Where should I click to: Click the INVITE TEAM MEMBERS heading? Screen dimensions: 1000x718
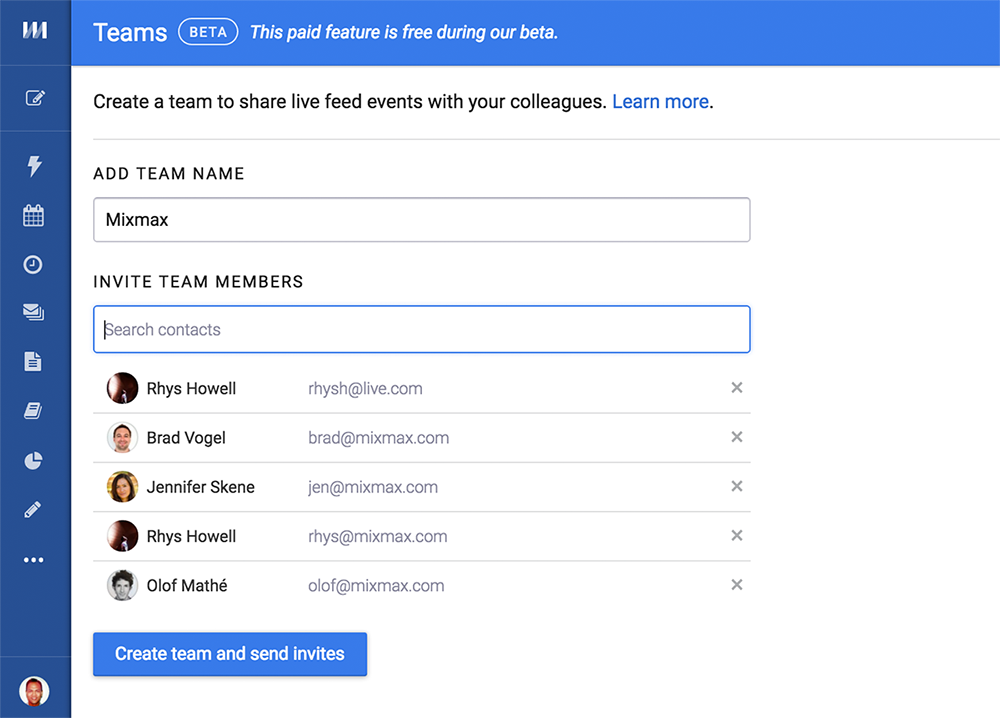[198, 282]
